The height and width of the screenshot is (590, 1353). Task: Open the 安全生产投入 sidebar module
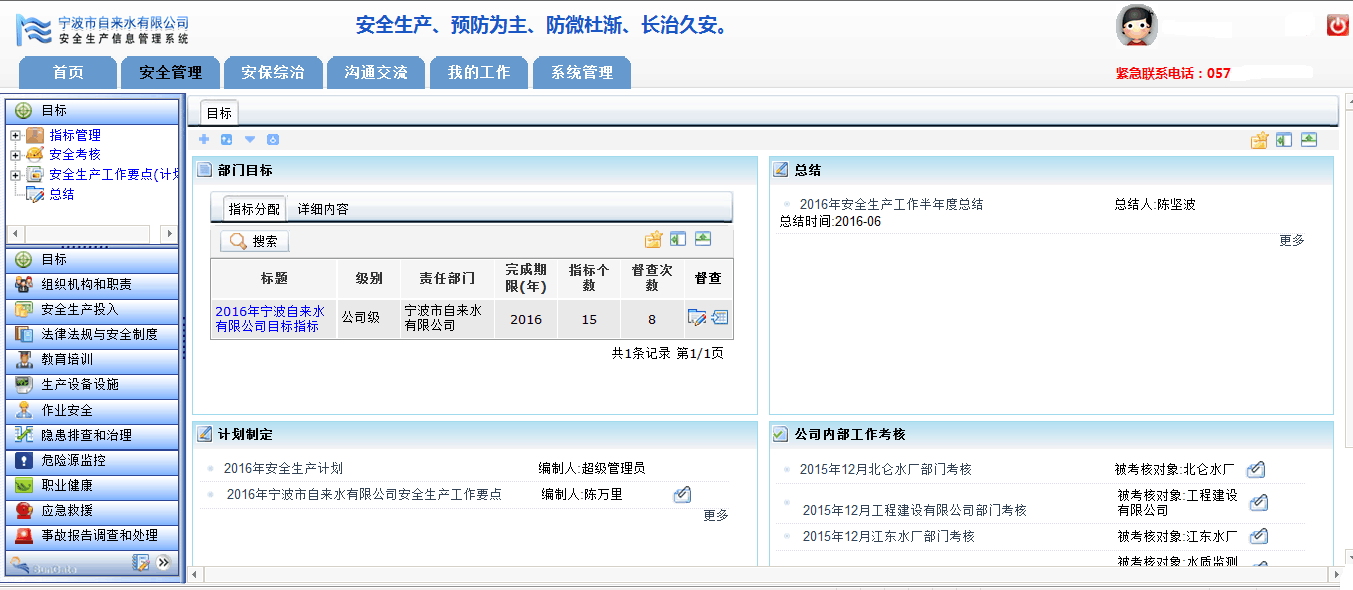92,310
